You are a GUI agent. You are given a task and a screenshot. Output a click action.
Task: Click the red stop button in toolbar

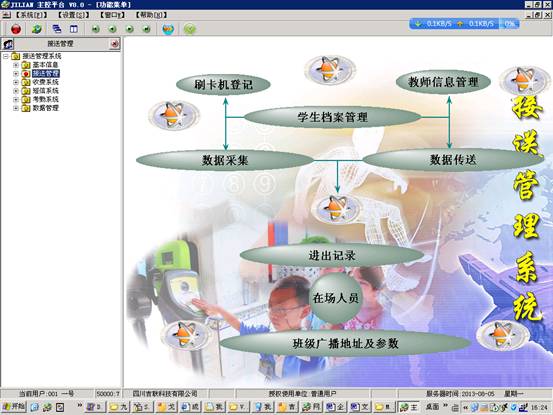point(16,29)
